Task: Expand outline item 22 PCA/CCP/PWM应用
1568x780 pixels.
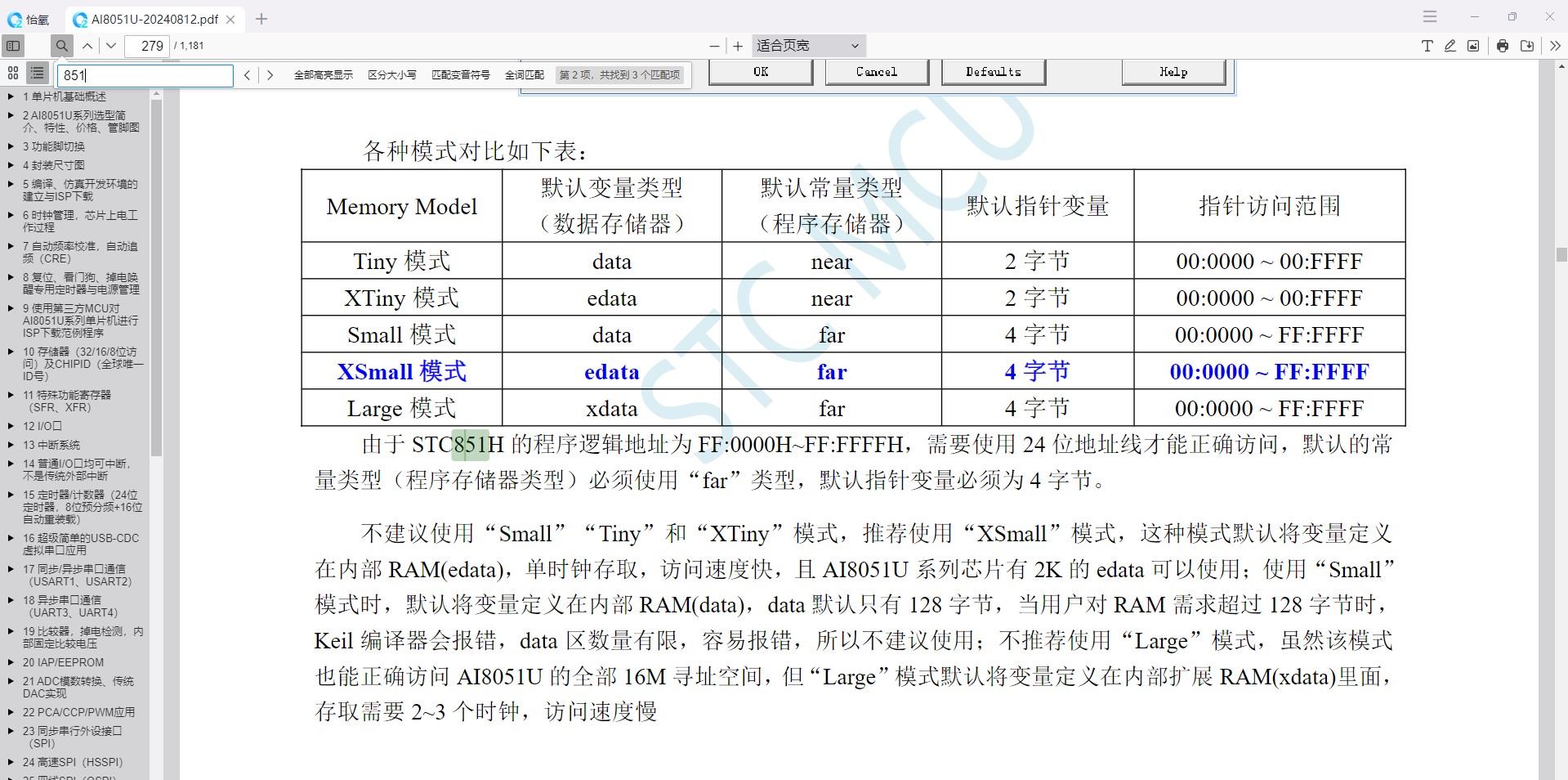Action: point(11,712)
